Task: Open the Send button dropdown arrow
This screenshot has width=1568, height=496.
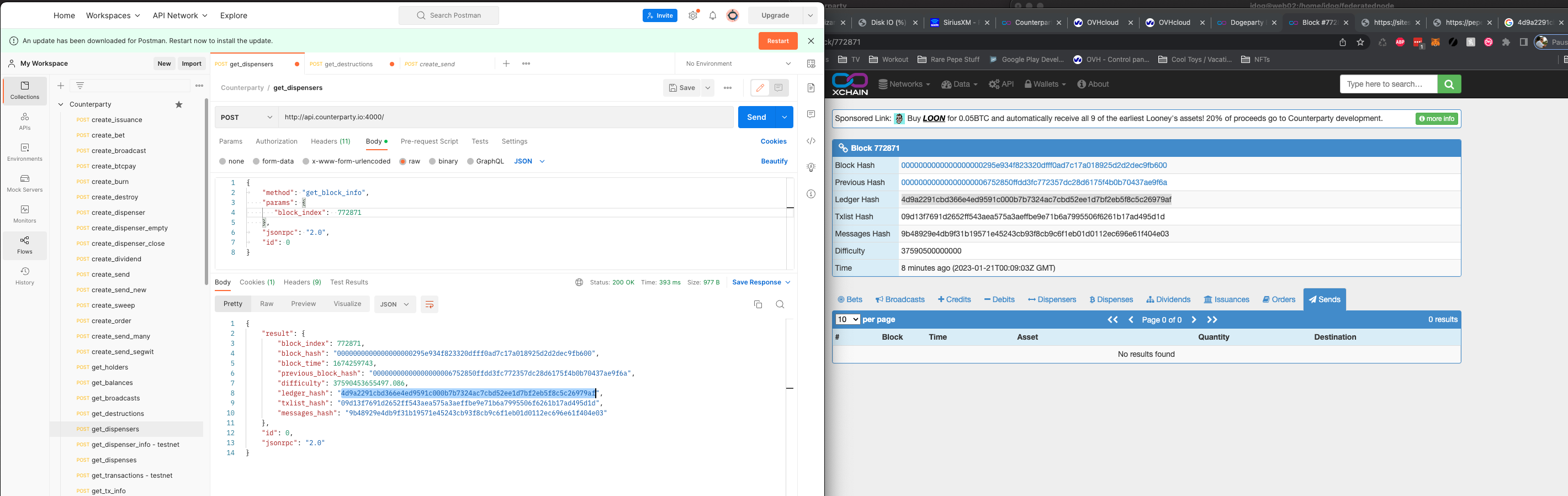Action: (x=785, y=118)
